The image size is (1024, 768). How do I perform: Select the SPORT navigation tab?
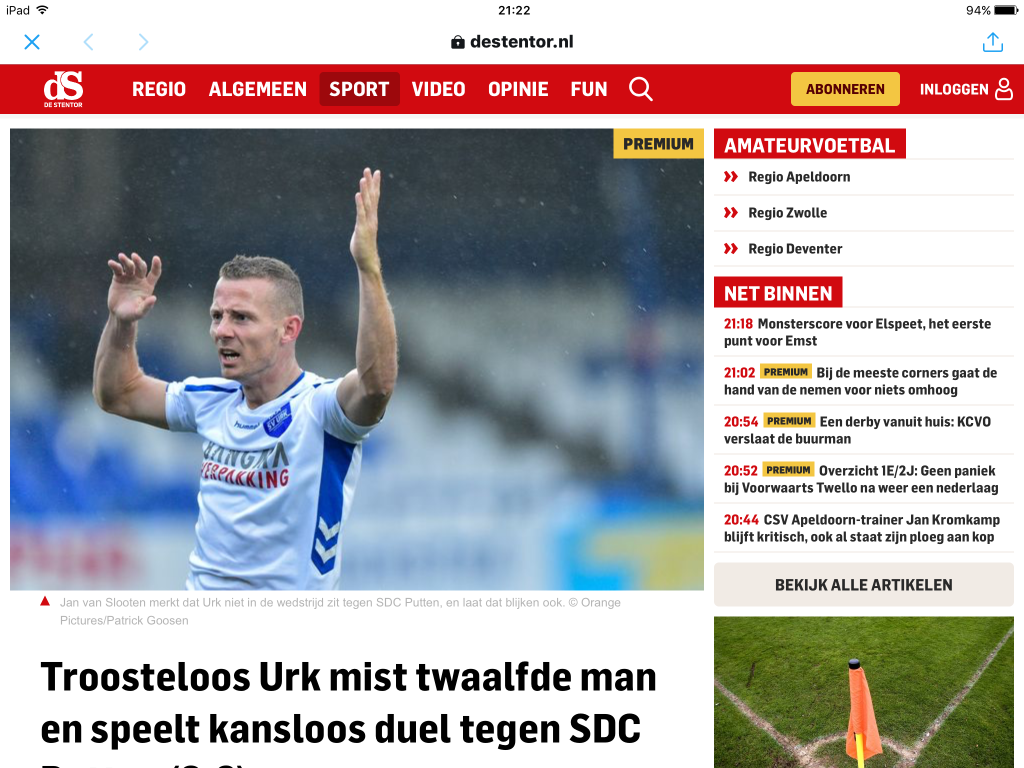359,89
